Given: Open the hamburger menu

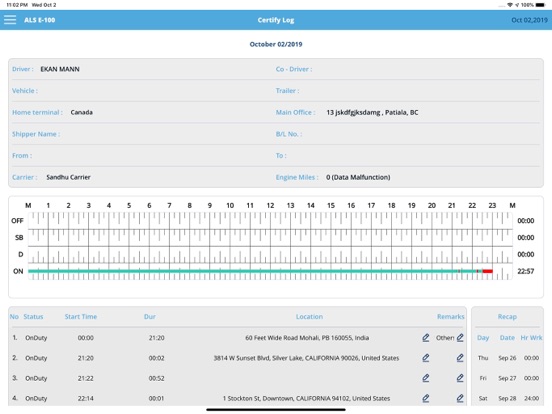Looking at the screenshot, I should 10,20.
